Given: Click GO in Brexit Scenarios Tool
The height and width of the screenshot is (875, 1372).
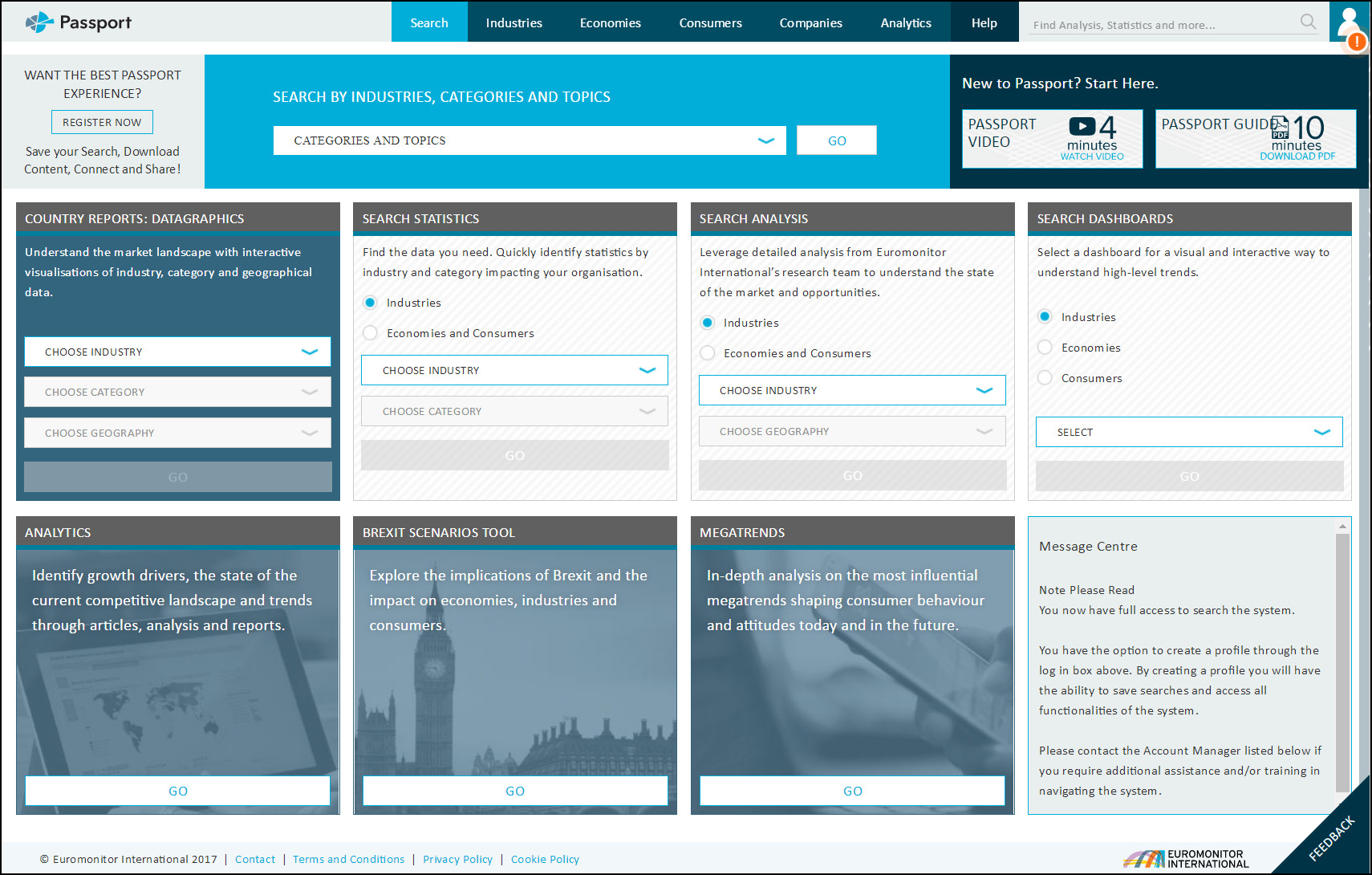Looking at the screenshot, I should click(515, 791).
